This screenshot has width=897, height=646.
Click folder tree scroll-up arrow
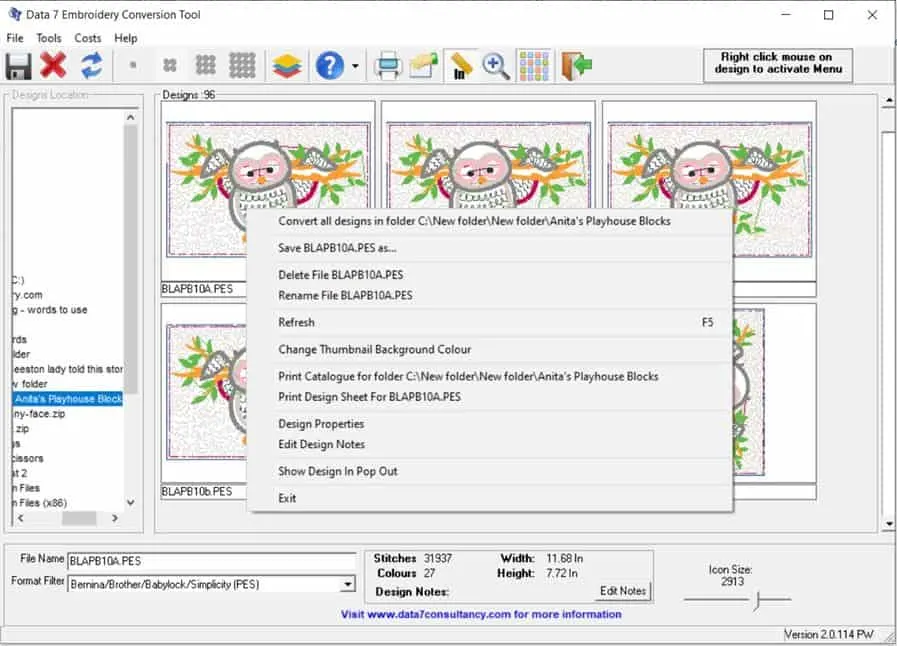(131, 117)
